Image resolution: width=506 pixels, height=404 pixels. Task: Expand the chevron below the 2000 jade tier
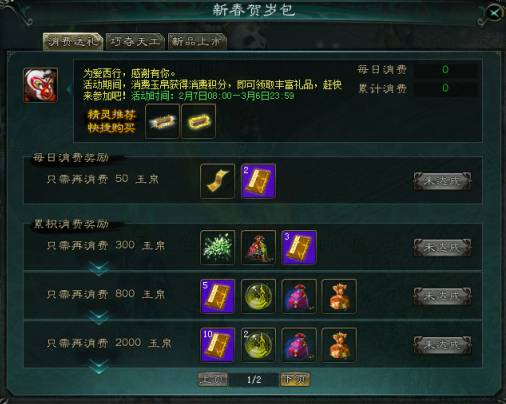point(99,366)
